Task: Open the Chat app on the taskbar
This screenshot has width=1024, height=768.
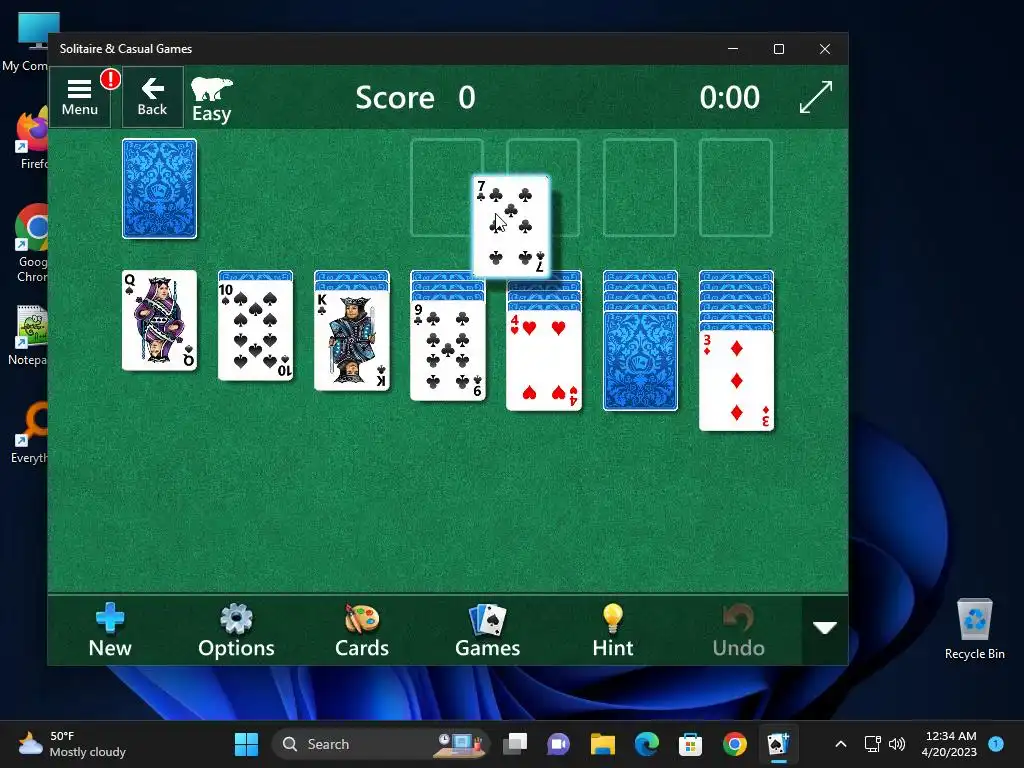Action: tap(558, 744)
